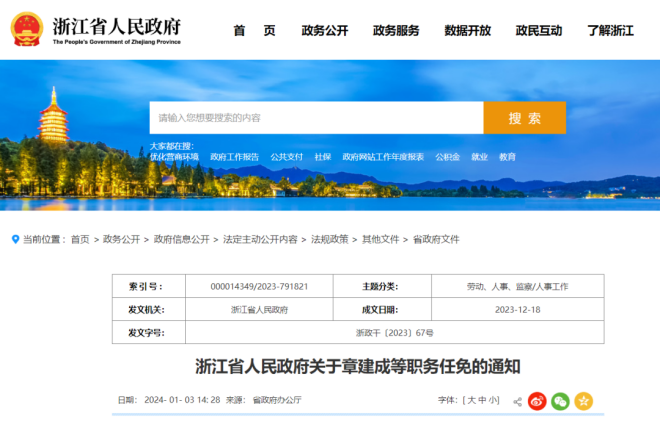660x427 pixels.
Task: Click the yellow star favorite icon
Action: [x=583, y=401]
